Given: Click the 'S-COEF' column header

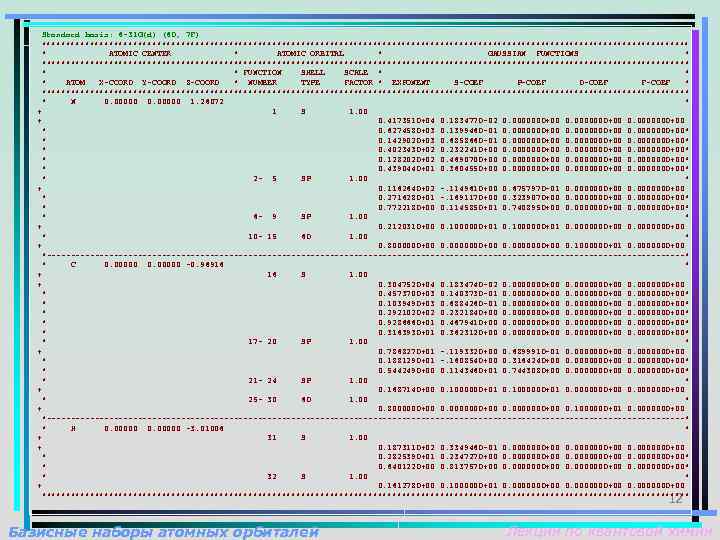Looking at the screenshot, I should click(x=468, y=83).
